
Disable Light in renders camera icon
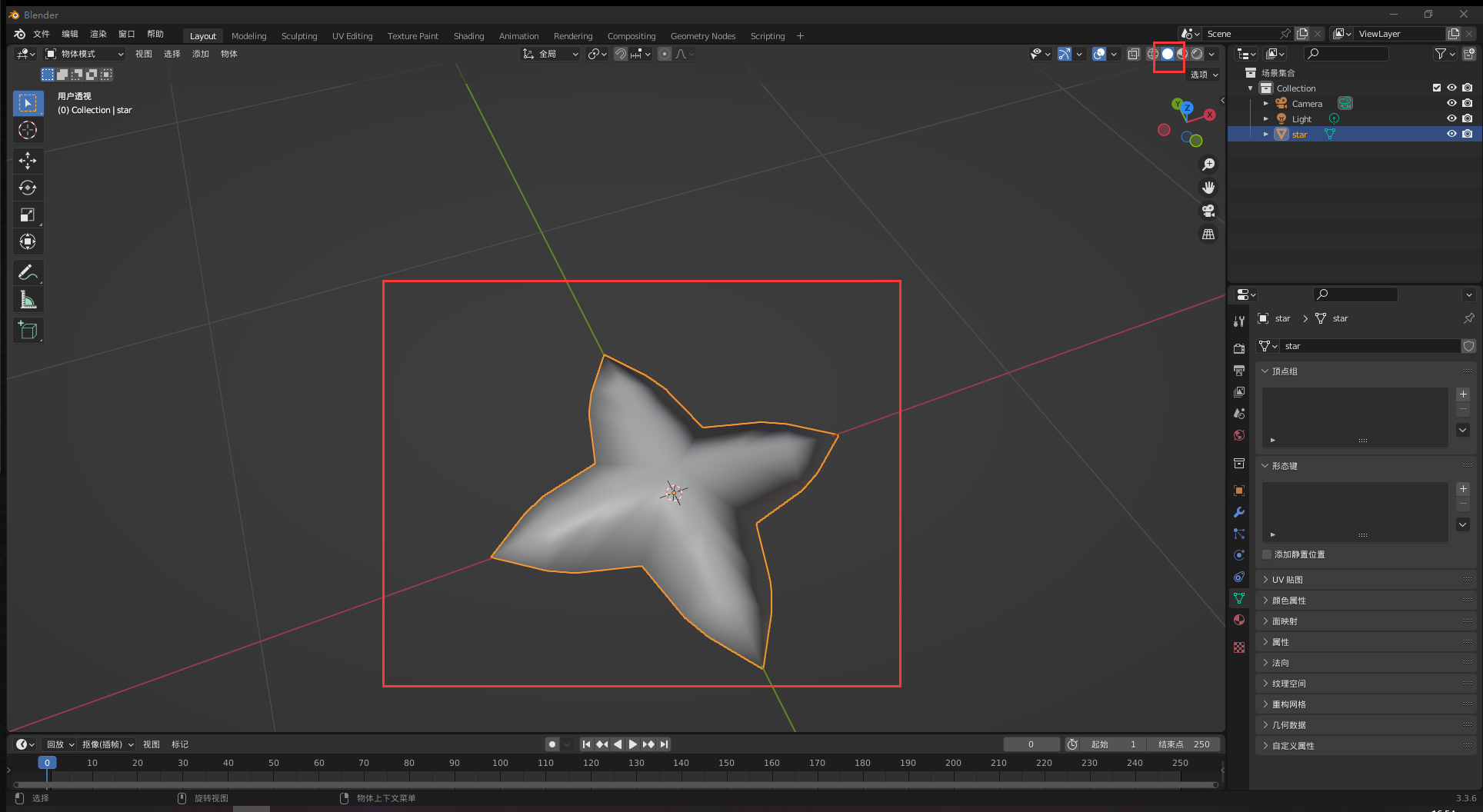click(x=1468, y=118)
